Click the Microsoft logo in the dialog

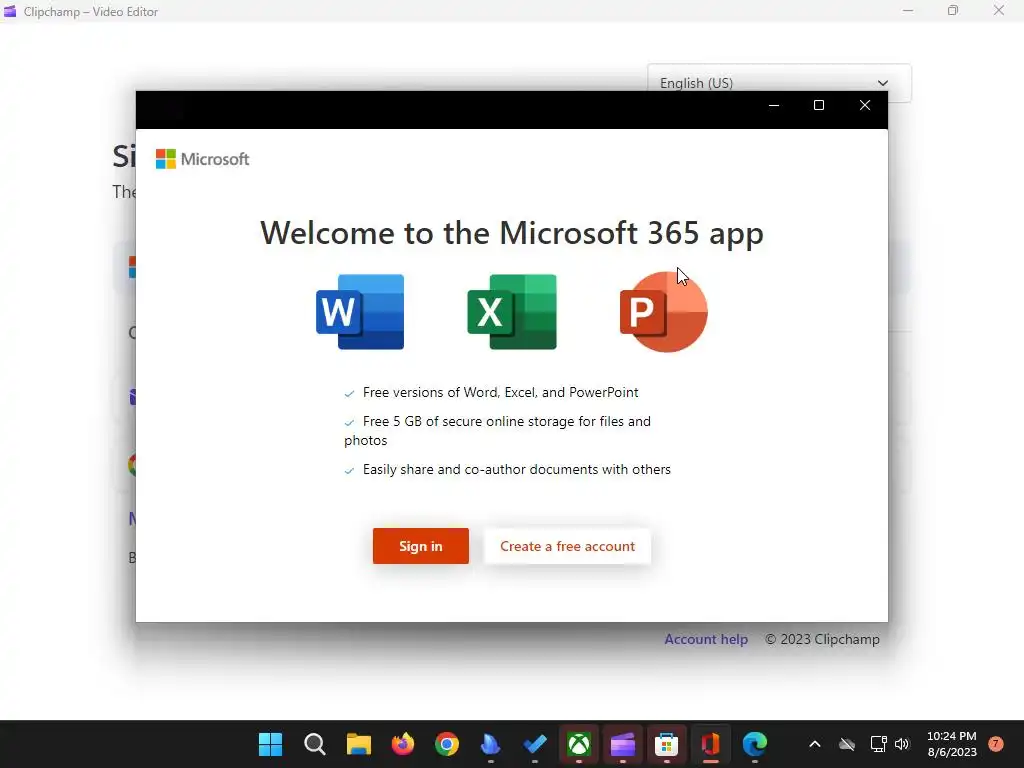(x=202, y=159)
